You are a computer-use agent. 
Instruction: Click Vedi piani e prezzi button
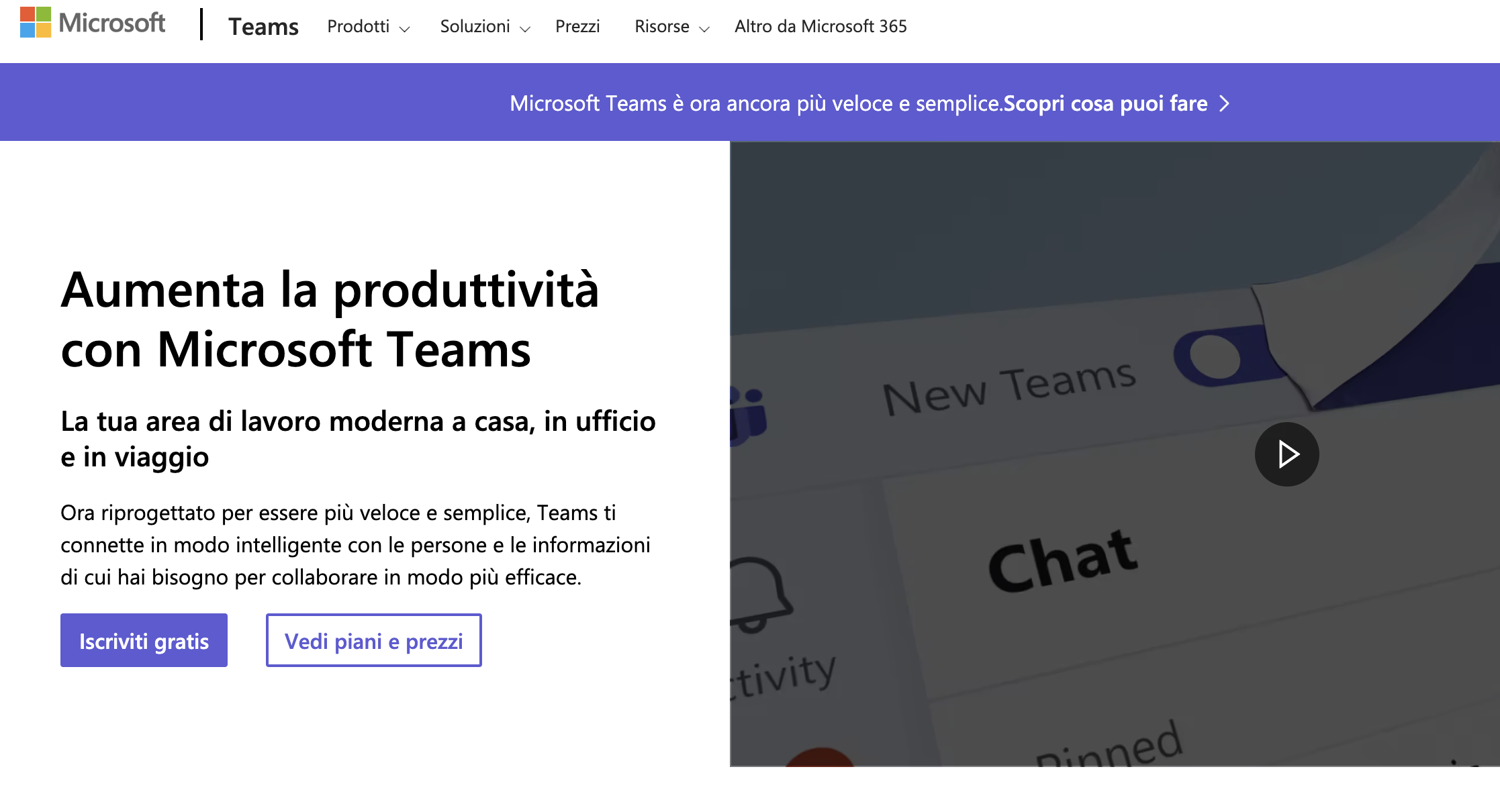coord(374,641)
